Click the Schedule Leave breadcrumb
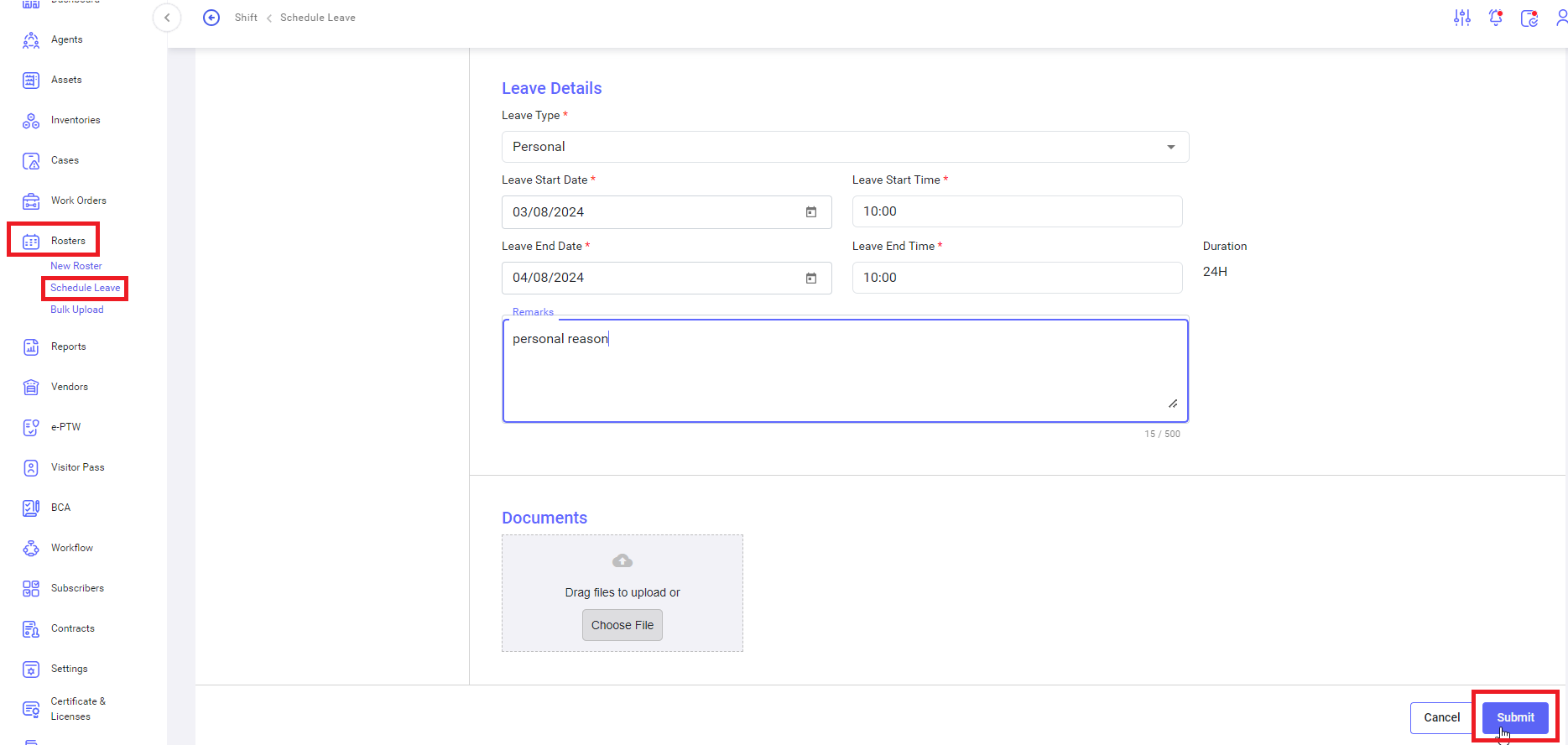The width and height of the screenshot is (1568, 745). [x=318, y=18]
